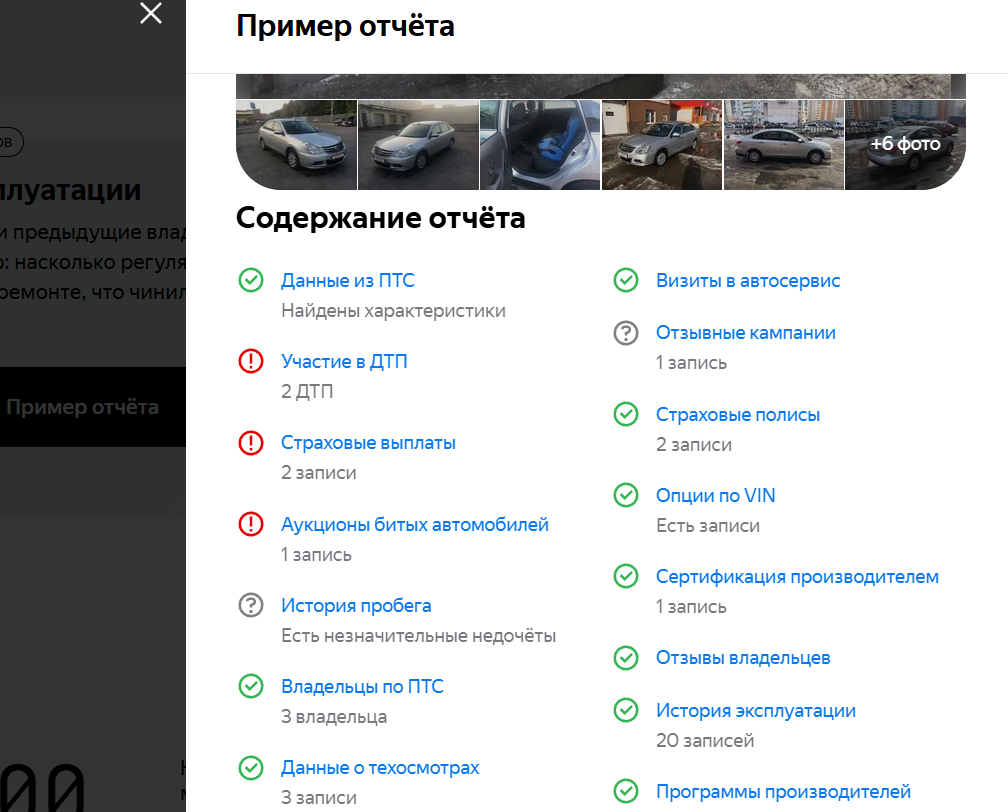
Task: Click the green check icon near Страховые полисы
Action: point(626,413)
